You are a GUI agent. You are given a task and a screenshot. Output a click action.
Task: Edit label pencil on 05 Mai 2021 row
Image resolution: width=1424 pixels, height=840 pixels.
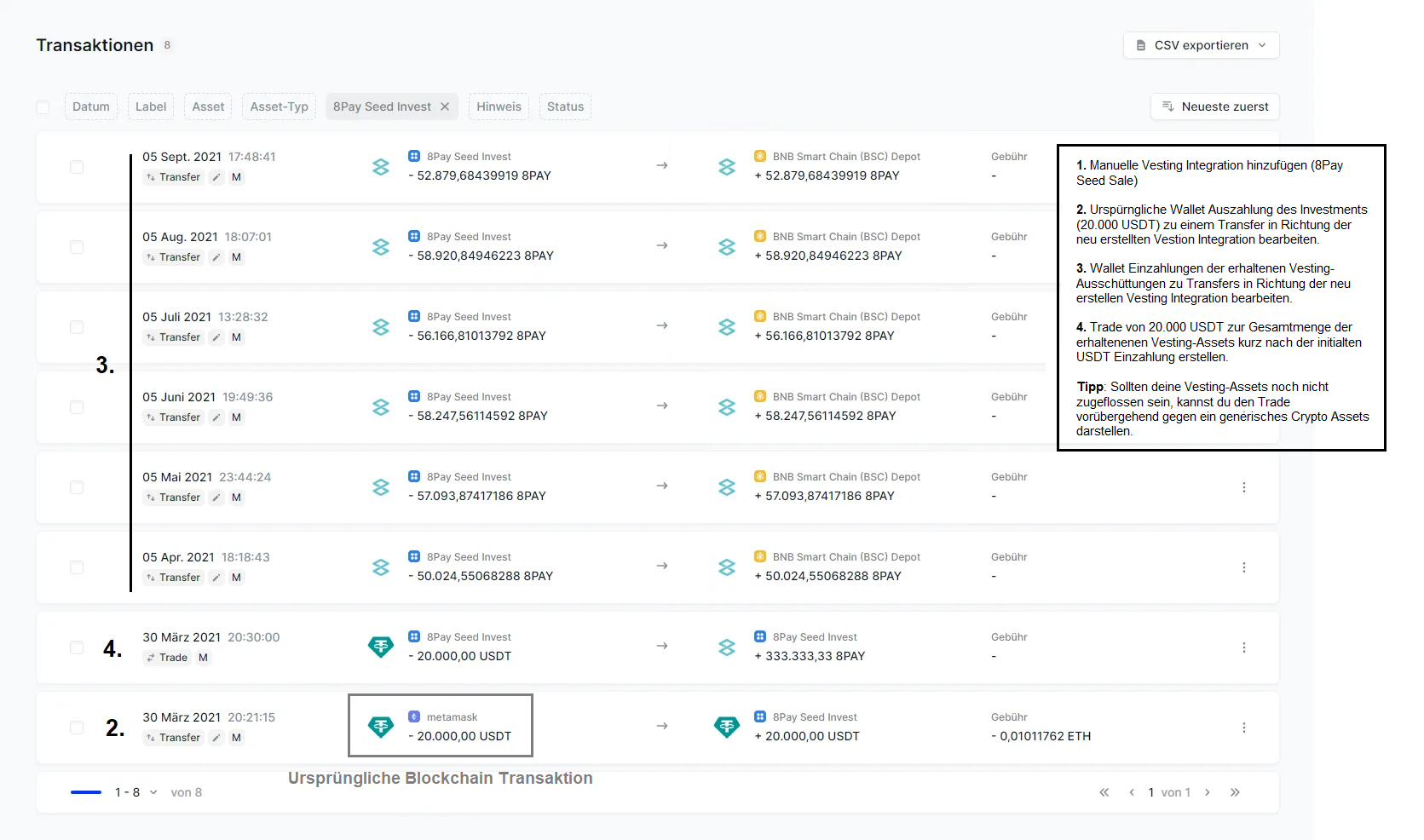tap(216, 498)
